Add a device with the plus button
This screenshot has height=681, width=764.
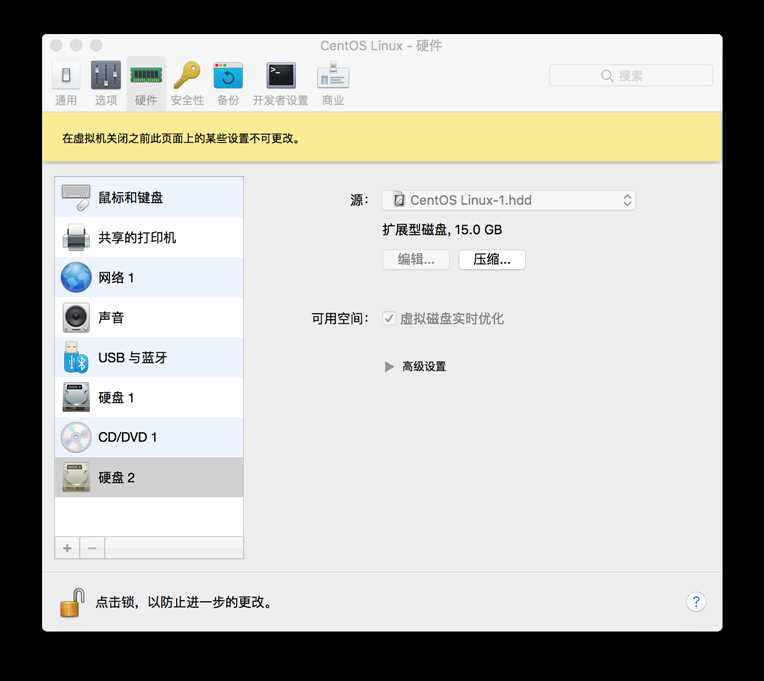pos(67,548)
